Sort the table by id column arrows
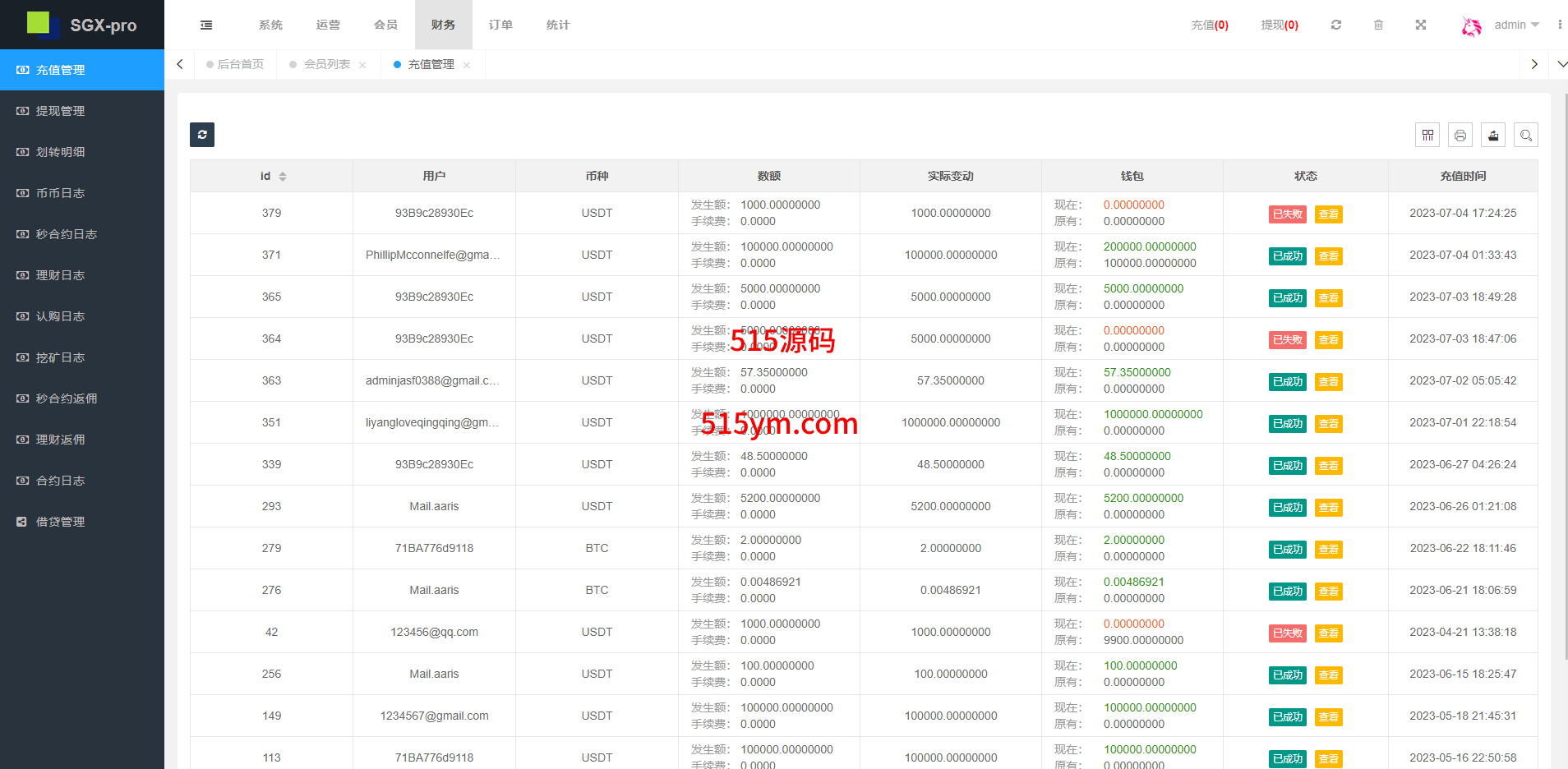This screenshot has height=769, width=1568. 283,177
